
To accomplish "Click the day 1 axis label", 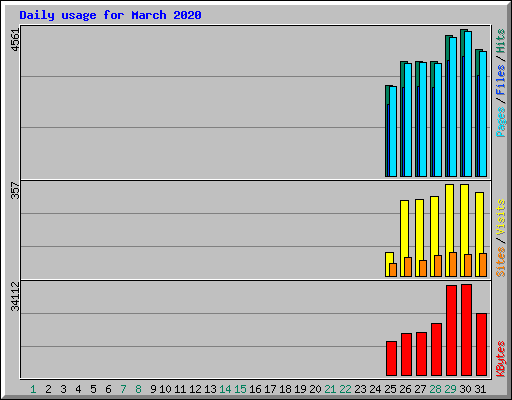I will coord(33,389).
